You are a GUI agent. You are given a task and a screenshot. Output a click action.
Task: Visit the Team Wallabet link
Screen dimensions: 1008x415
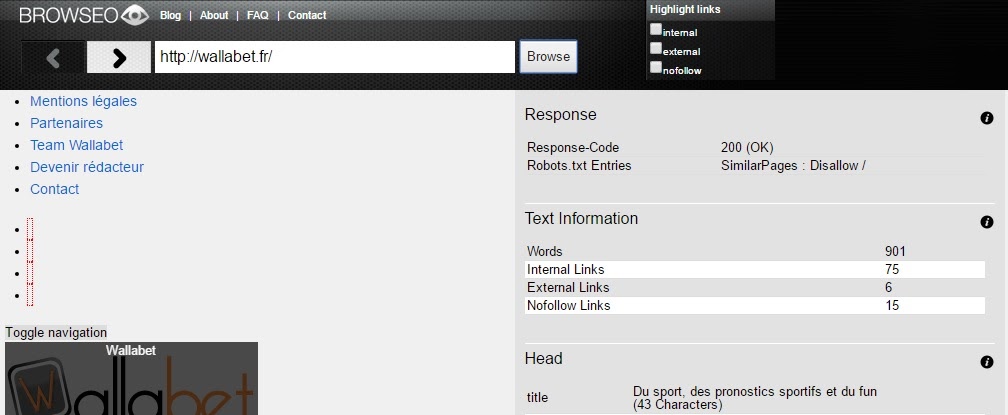pyautogui.click(x=76, y=145)
